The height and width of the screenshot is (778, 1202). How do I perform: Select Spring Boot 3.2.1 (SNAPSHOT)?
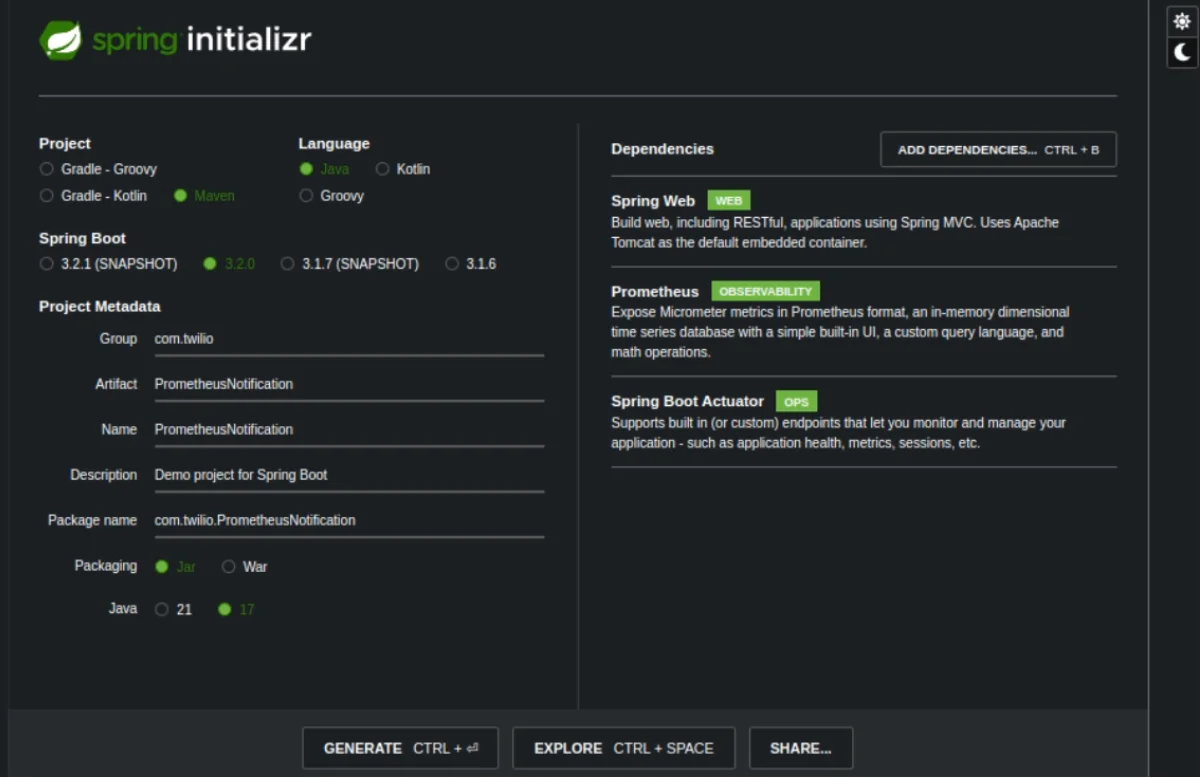[x=108, y=264]
